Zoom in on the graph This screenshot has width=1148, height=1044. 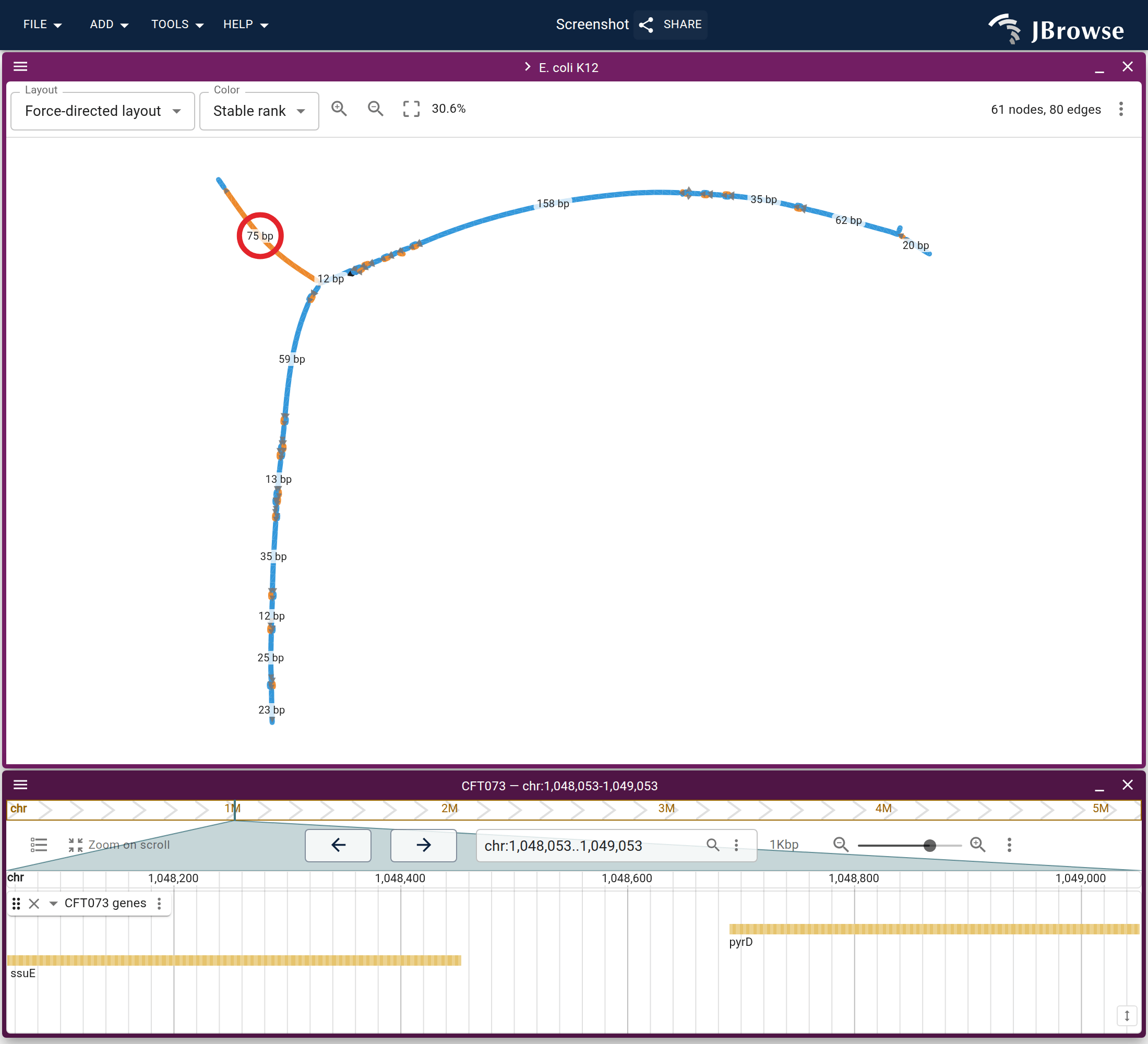[339, 108]
